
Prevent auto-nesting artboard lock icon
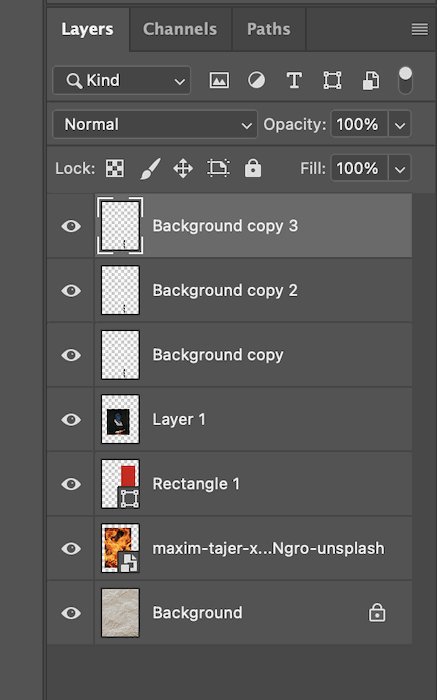click(218, 168)
